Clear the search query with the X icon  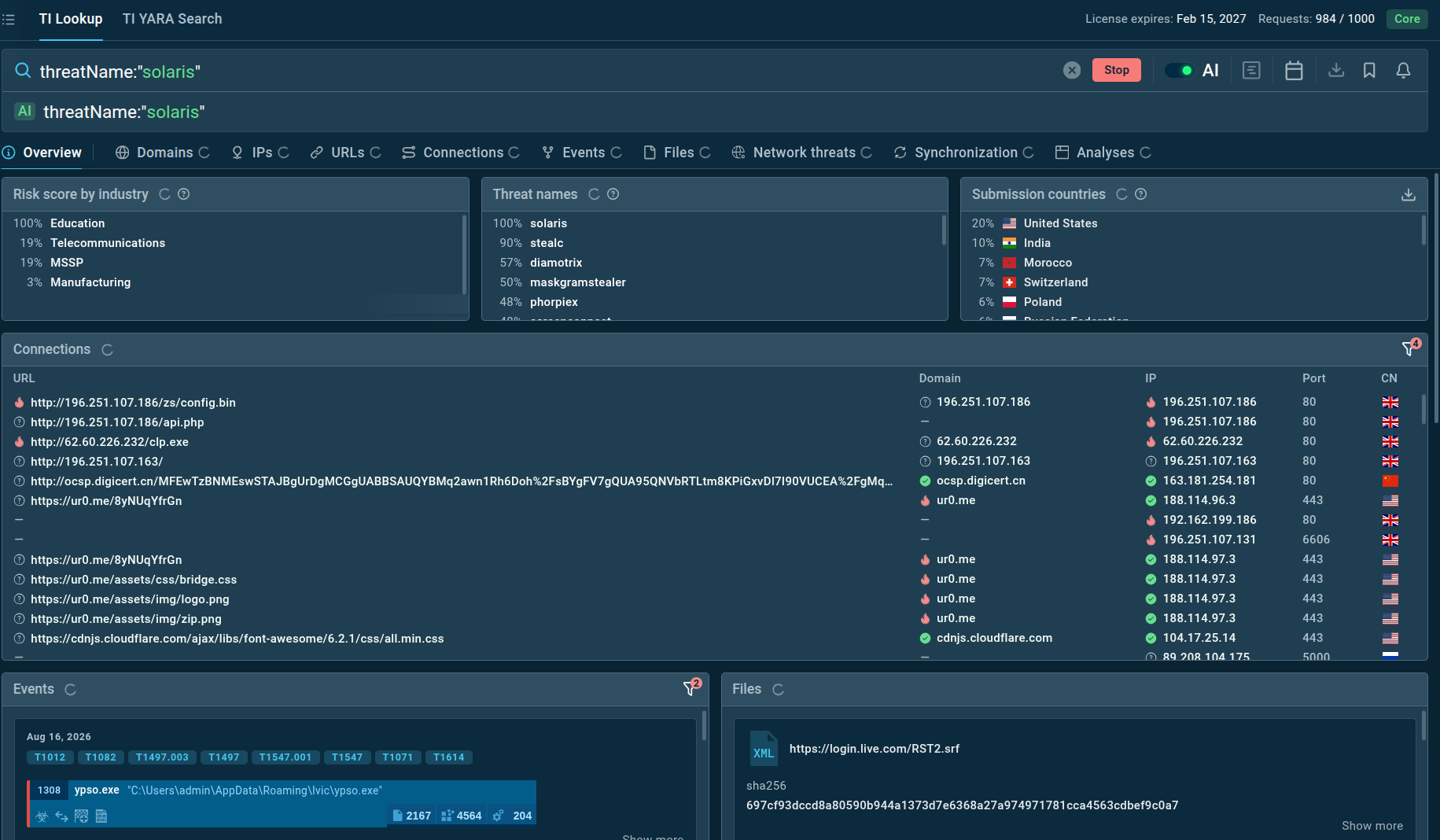pyautogui.click(x=1072, y=70)
